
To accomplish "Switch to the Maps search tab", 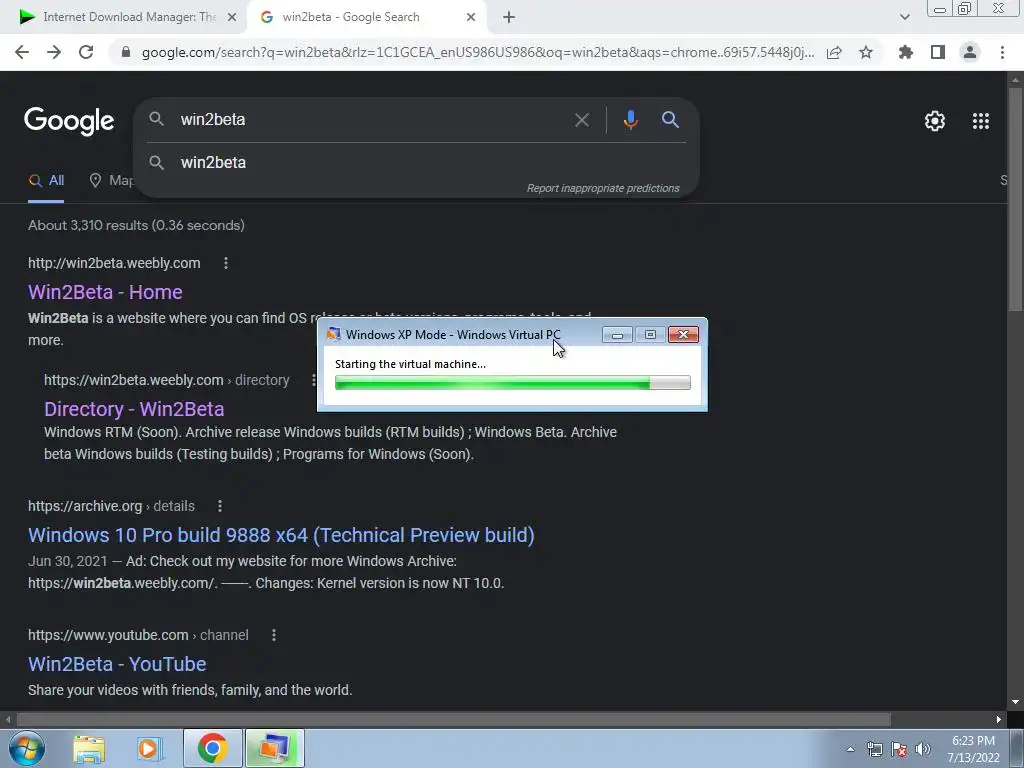I will point(111,181).
